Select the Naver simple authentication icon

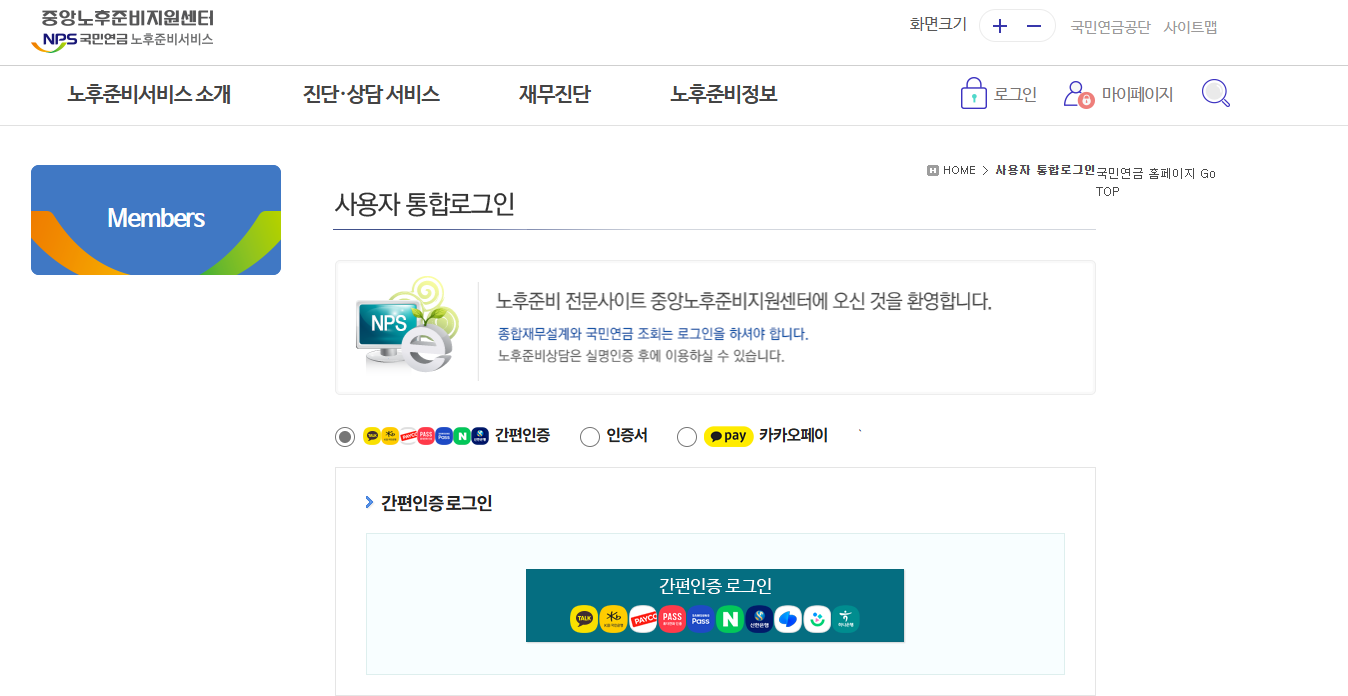pos(732,618)
